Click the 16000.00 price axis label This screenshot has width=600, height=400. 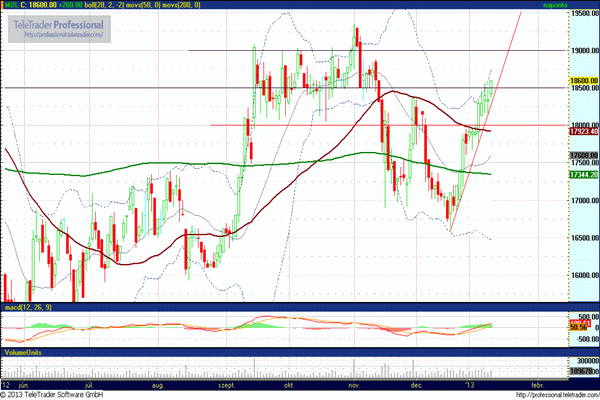click(x=585, y=275)
